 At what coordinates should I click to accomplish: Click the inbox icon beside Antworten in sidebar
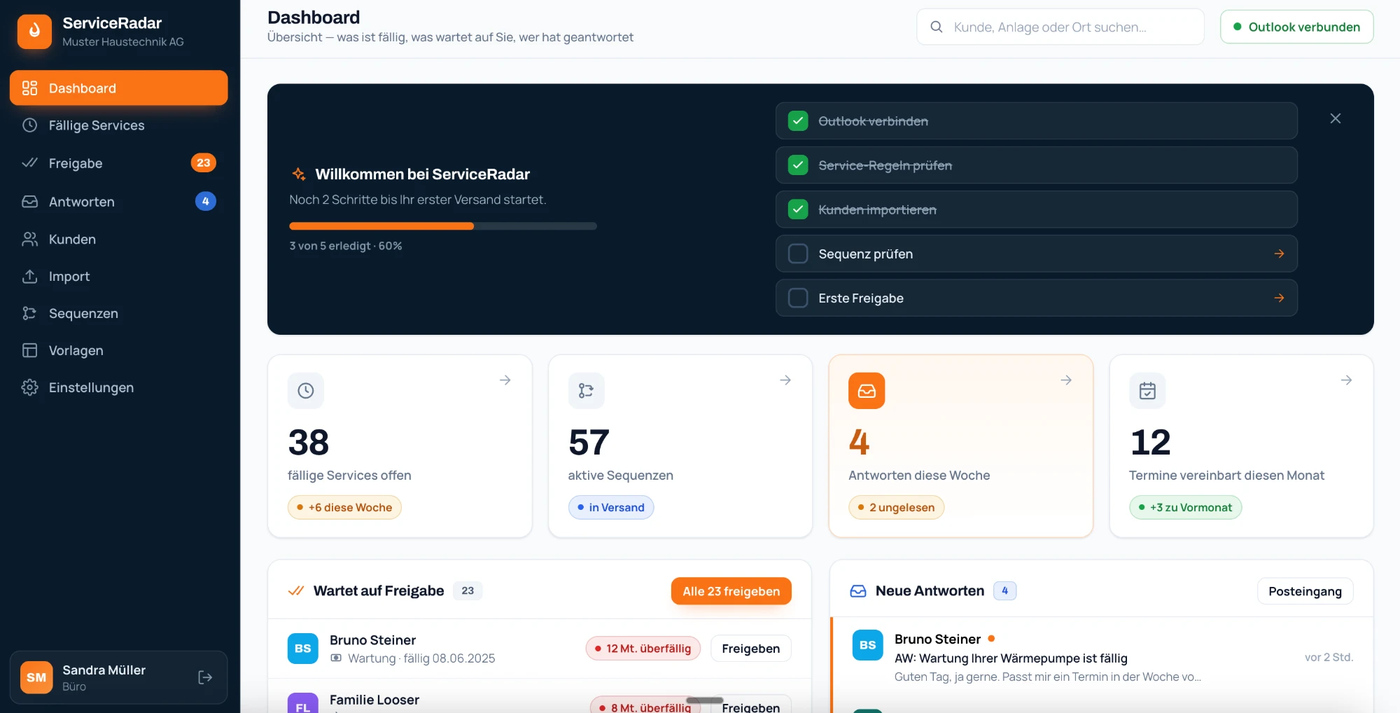point(30,201)
